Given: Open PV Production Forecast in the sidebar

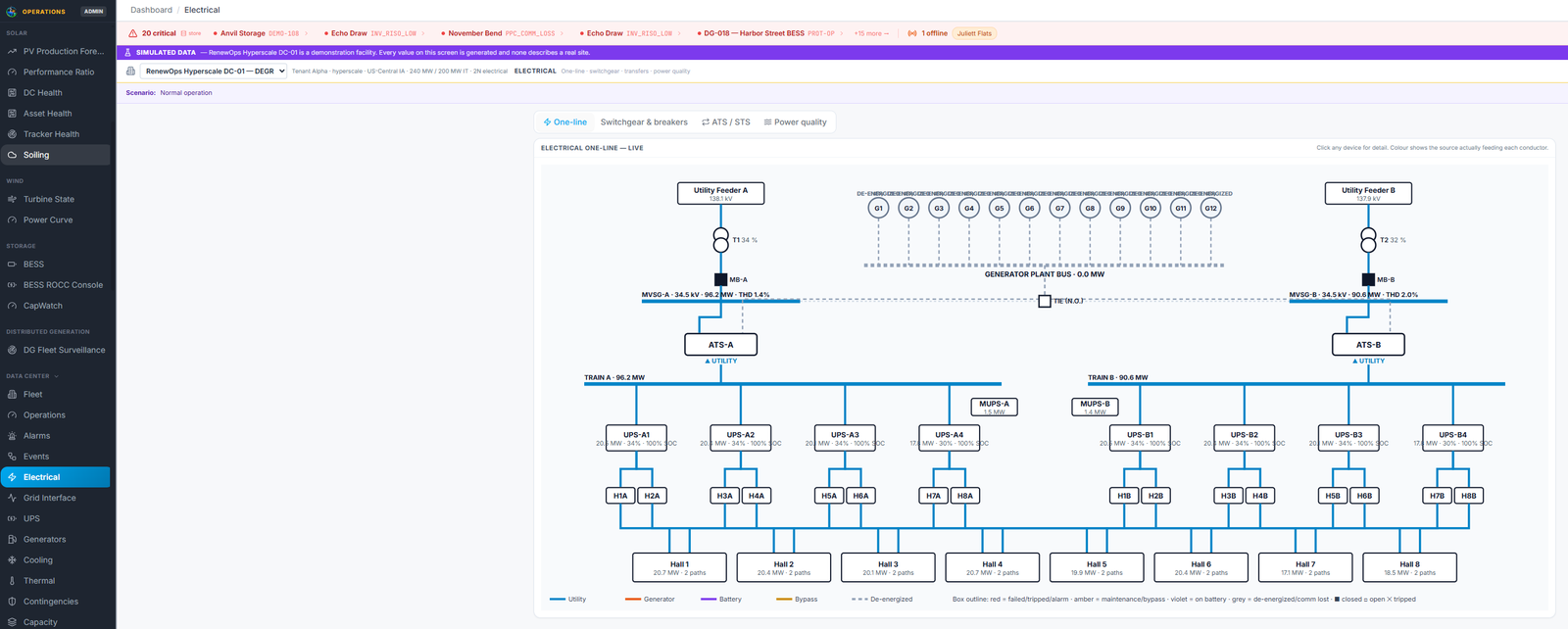Looking at the screenshot, I should point(56,51).
